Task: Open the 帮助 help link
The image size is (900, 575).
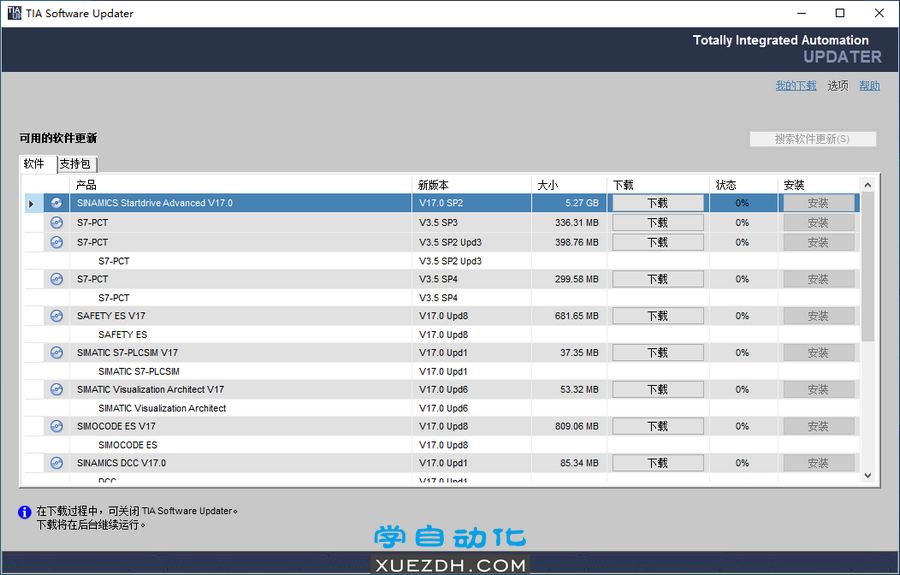Action: [x=869, y=86]
